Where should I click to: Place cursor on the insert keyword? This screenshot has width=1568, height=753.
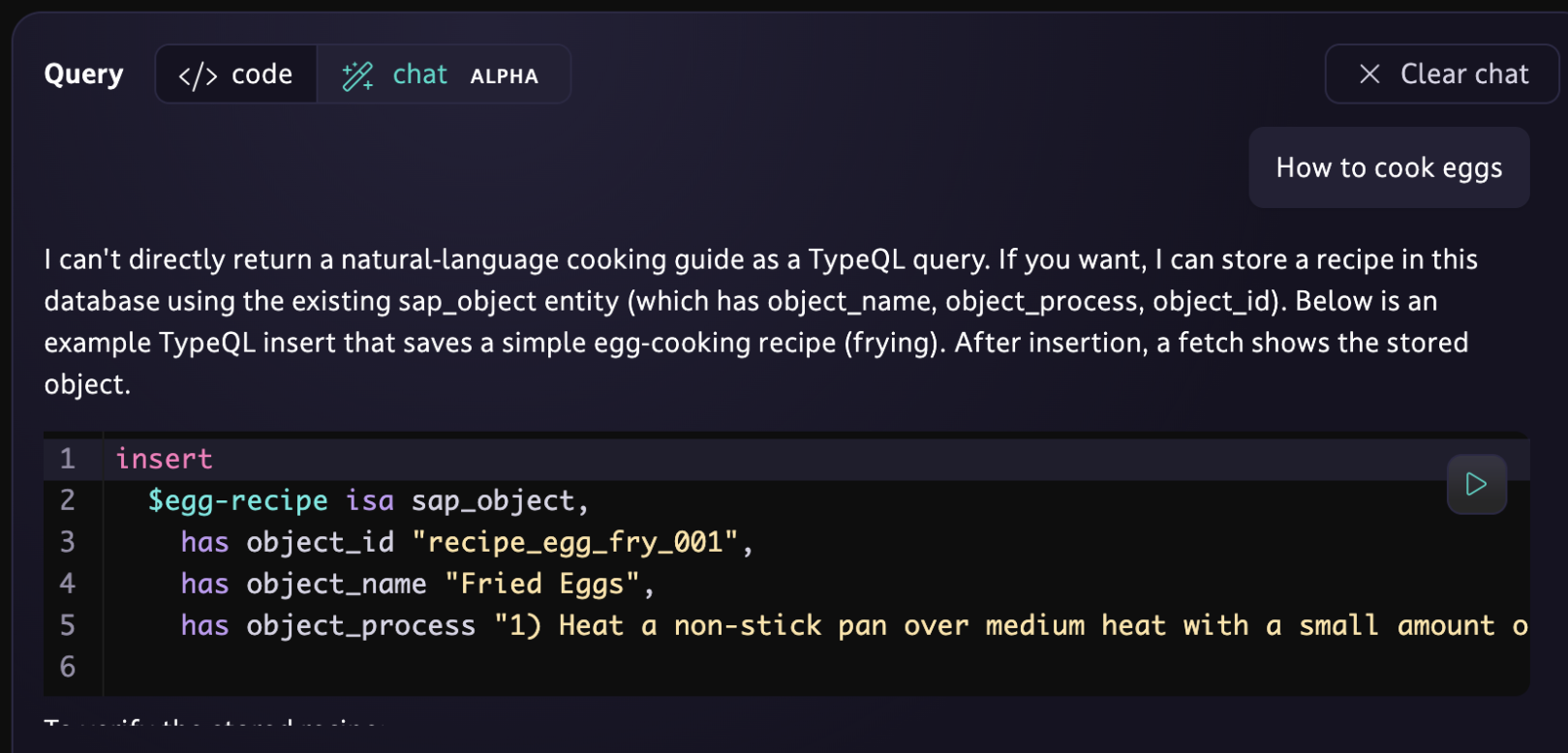164,459
